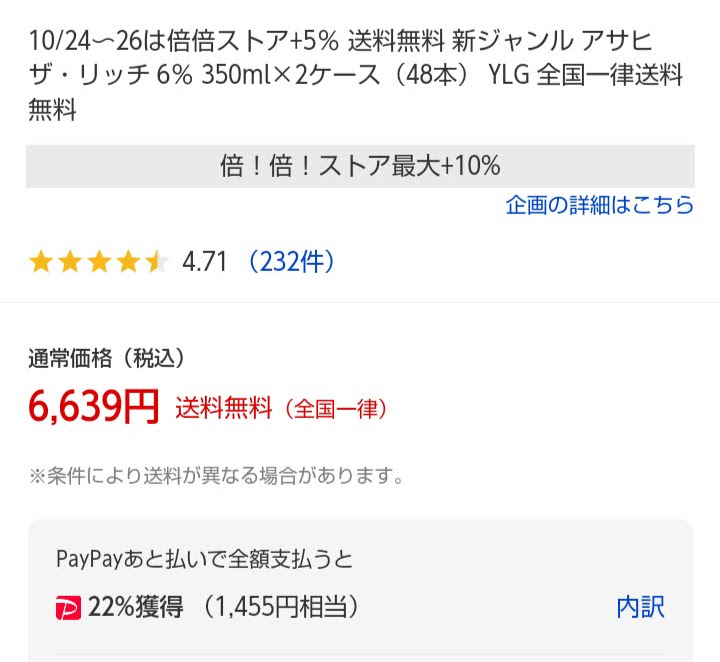Click the red 6,639円 price

(x=94, y=407)
